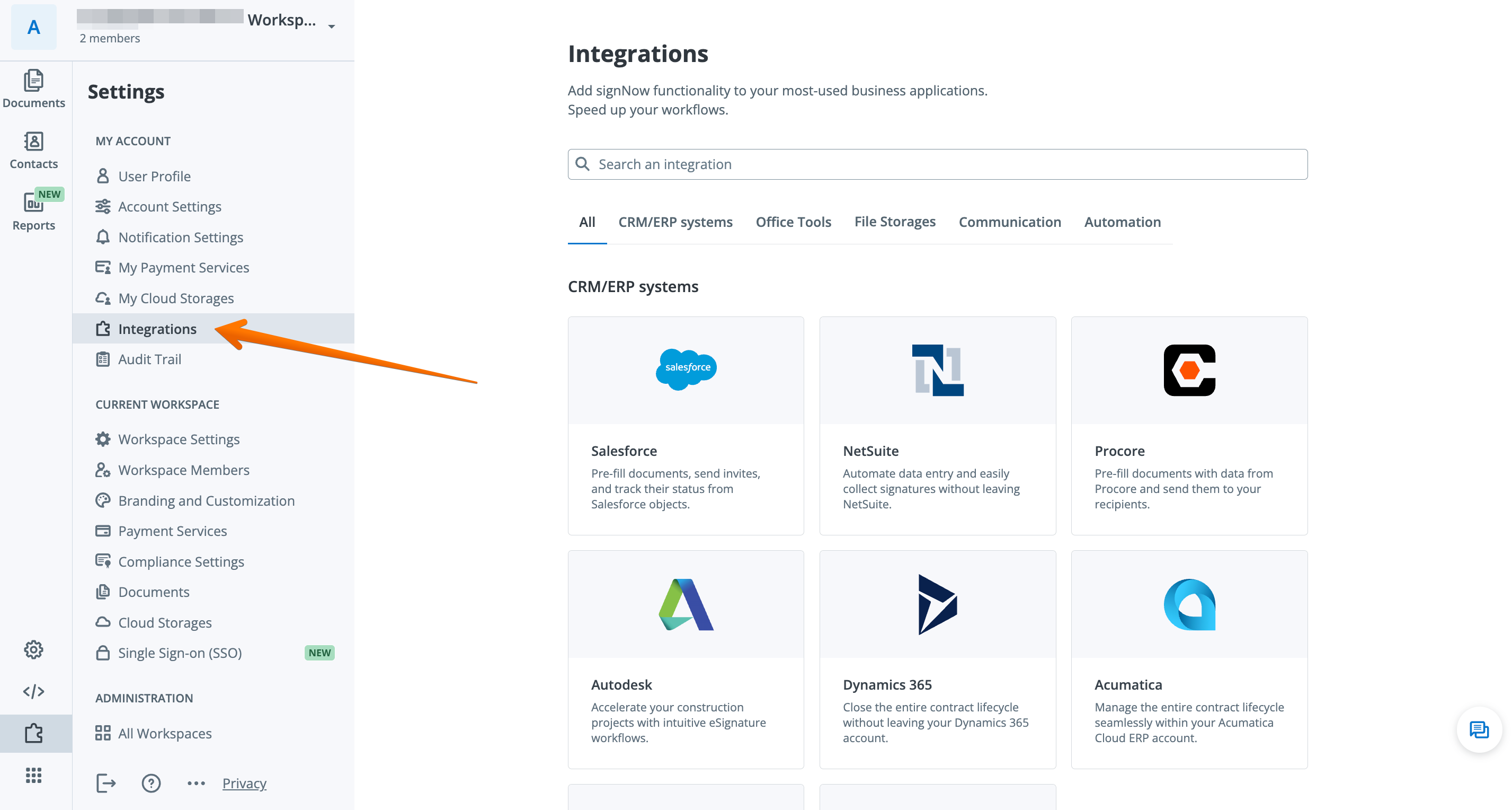Click the logout icon at bottom

pyautogui.click(x=105, y=783)
